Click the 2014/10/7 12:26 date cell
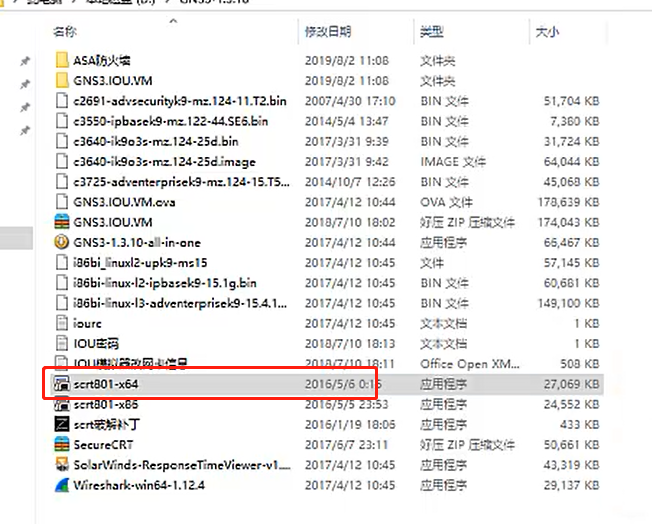Image resolution: width=652 pixels, height=524 pixels. [350, 182]
